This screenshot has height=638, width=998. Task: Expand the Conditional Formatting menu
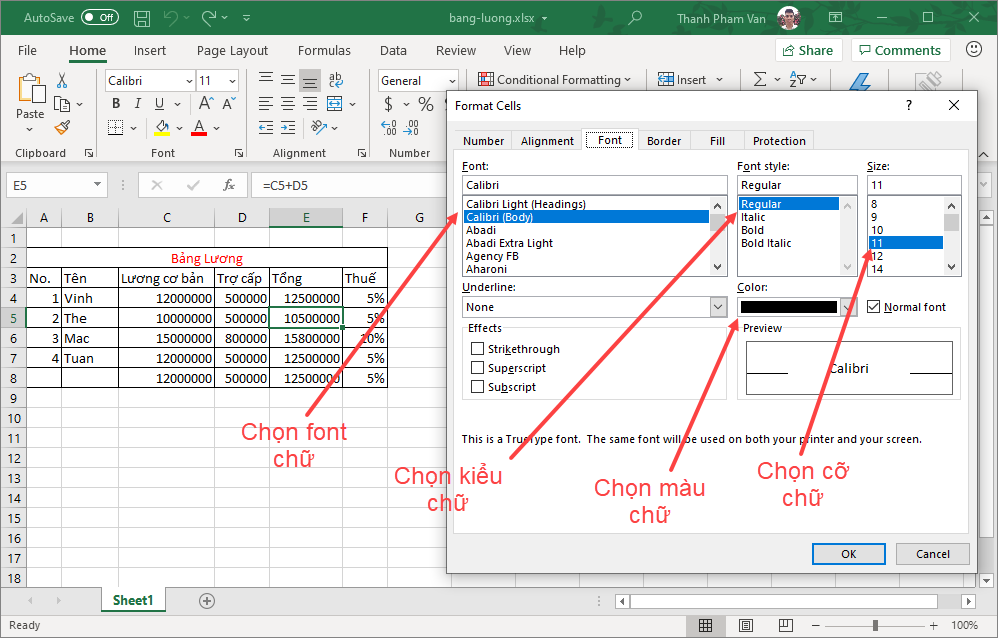pos(627,80)
